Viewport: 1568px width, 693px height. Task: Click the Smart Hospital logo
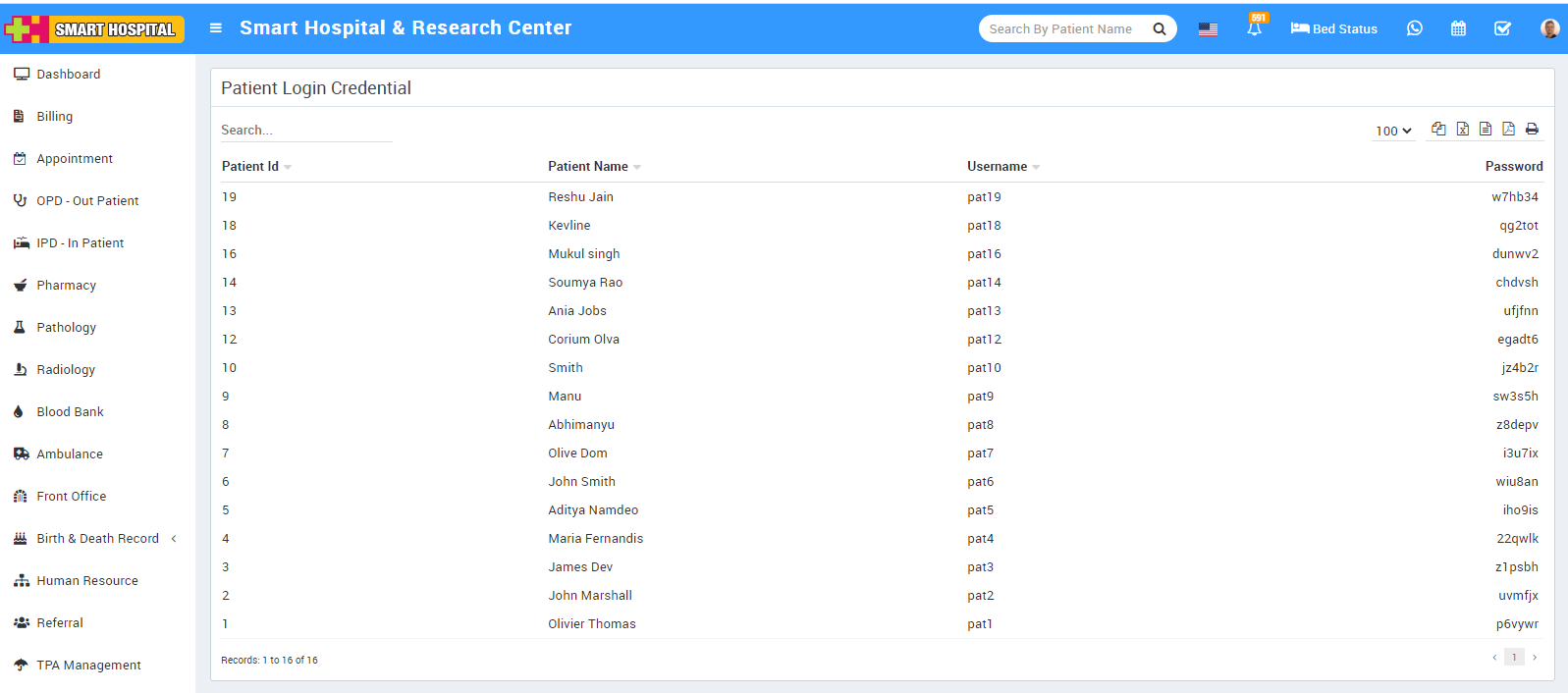94,29
